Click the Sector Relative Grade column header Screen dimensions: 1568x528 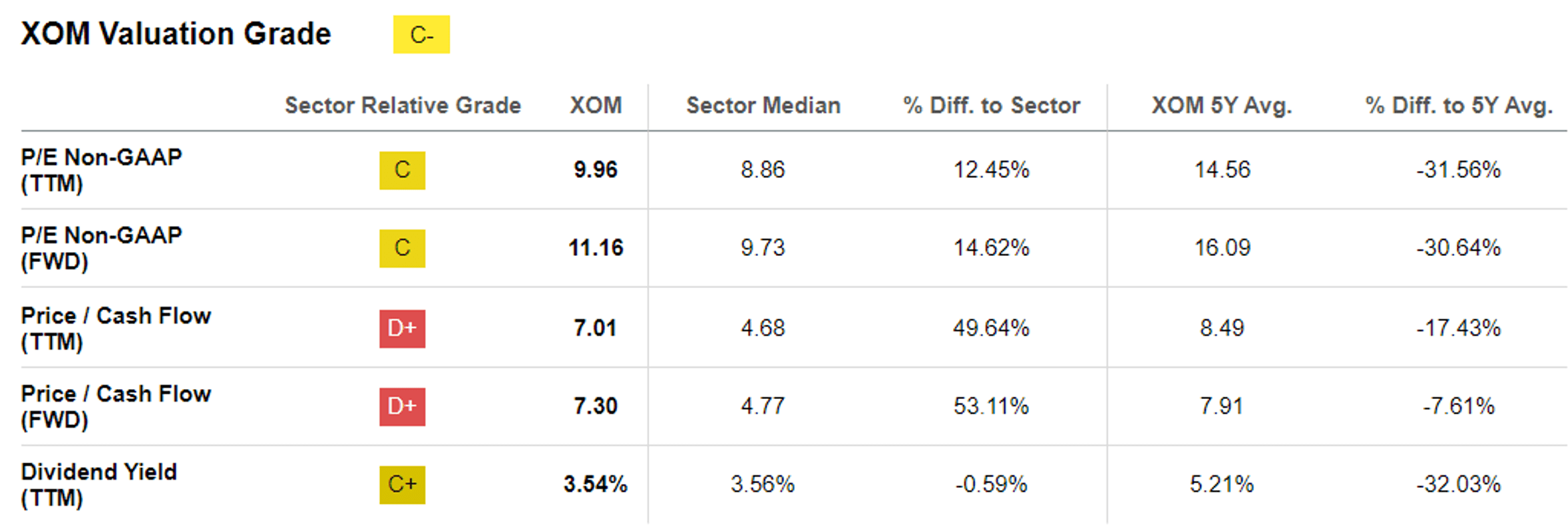tap(403, 106)
